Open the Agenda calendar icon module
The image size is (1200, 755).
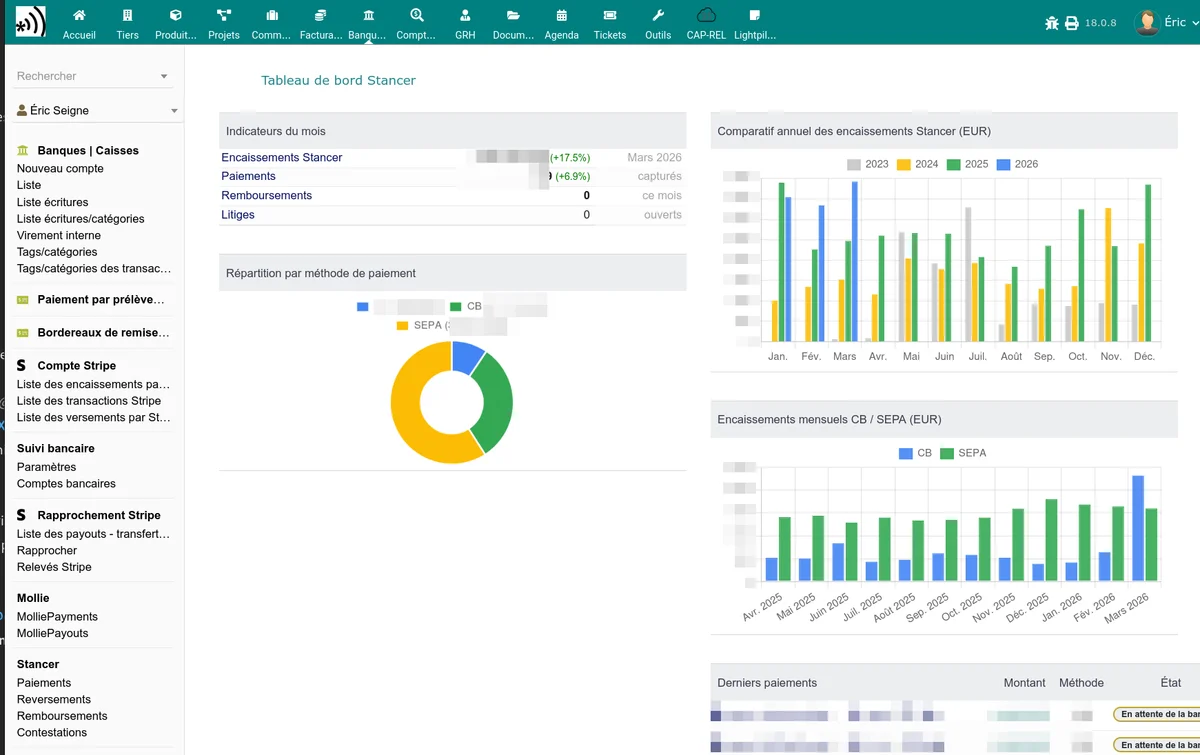[x=561, y=16]
